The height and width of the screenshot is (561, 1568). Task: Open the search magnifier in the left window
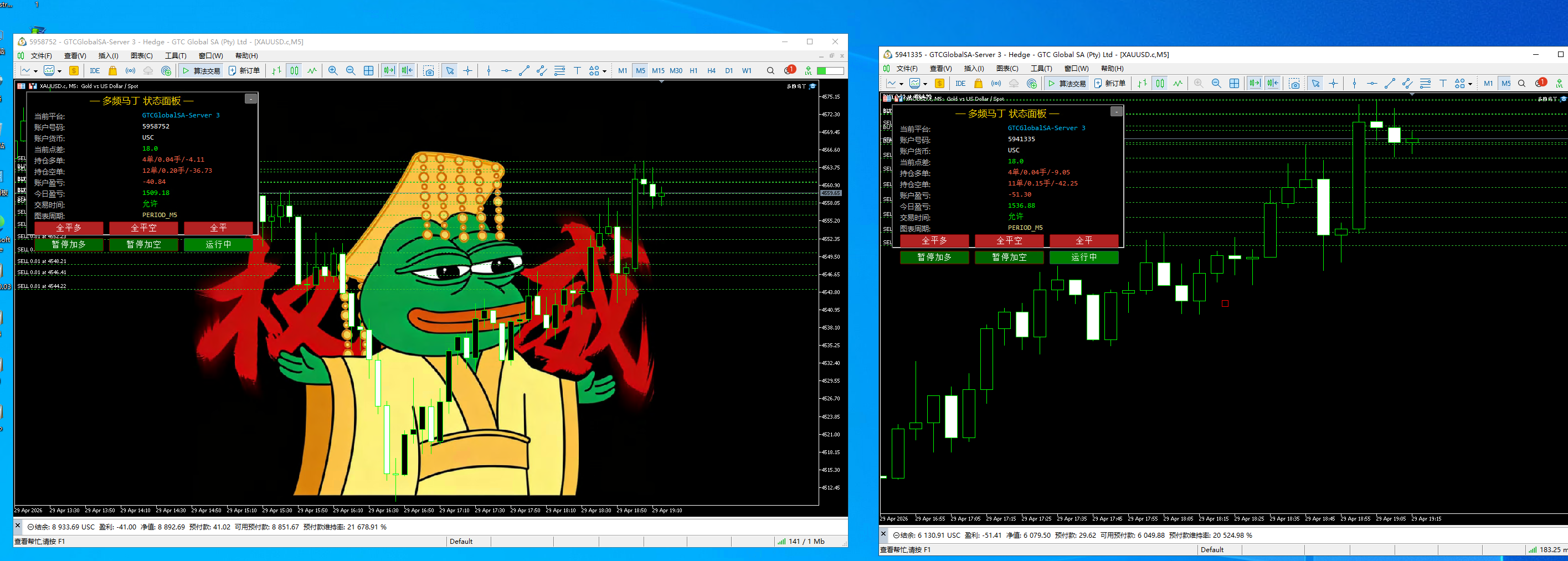pos(770,70)
